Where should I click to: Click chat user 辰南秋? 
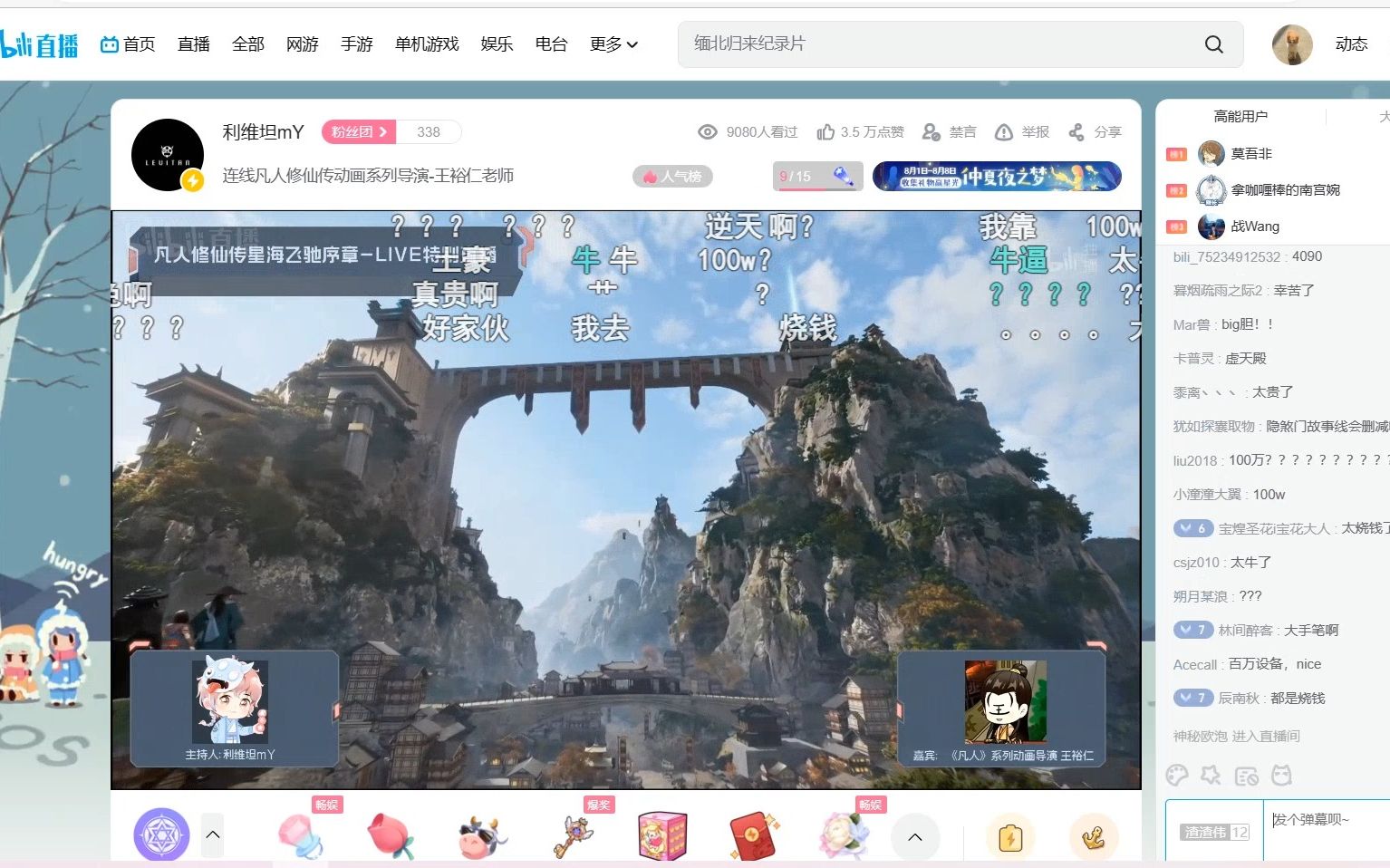[1239, 699]
